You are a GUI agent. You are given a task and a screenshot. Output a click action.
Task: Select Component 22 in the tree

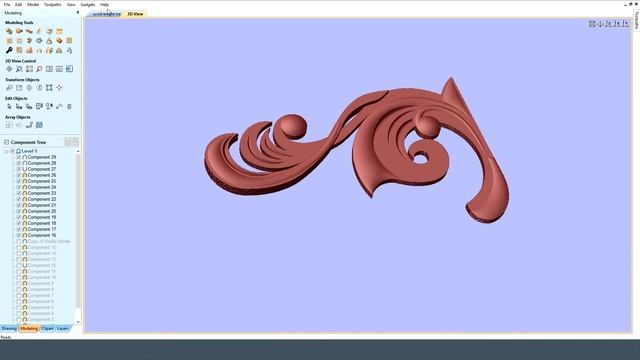point(42,199)
